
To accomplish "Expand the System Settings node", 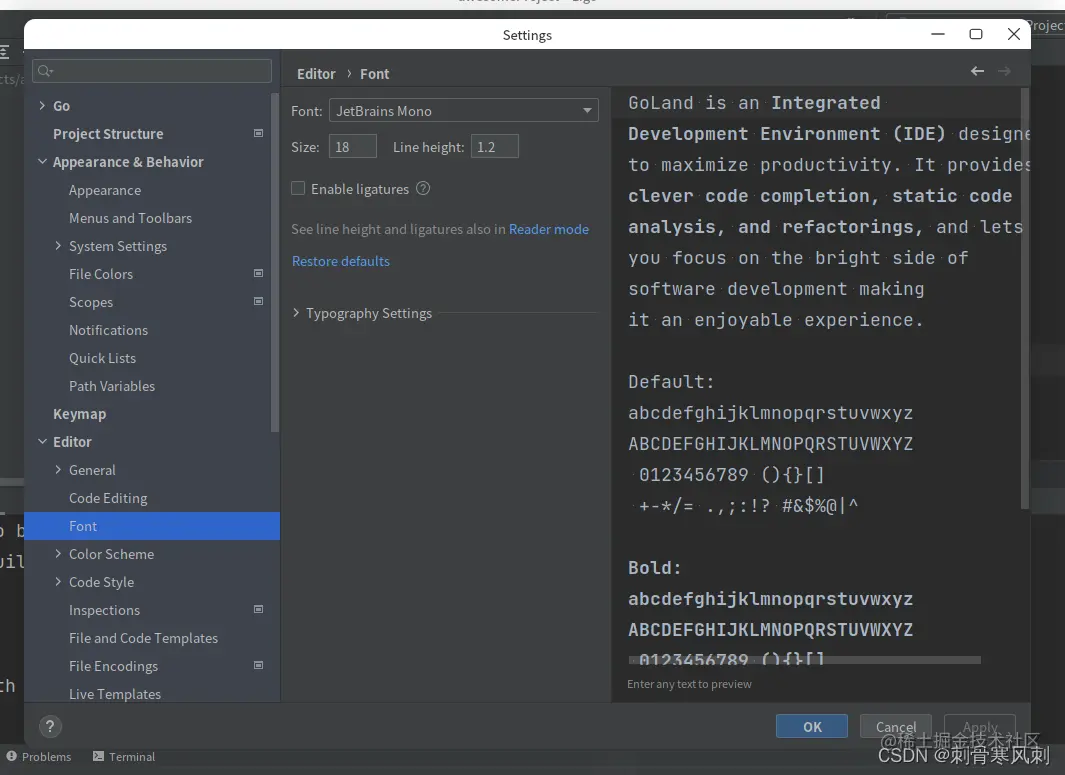I will pyautogui.click(x=58, y=245).
